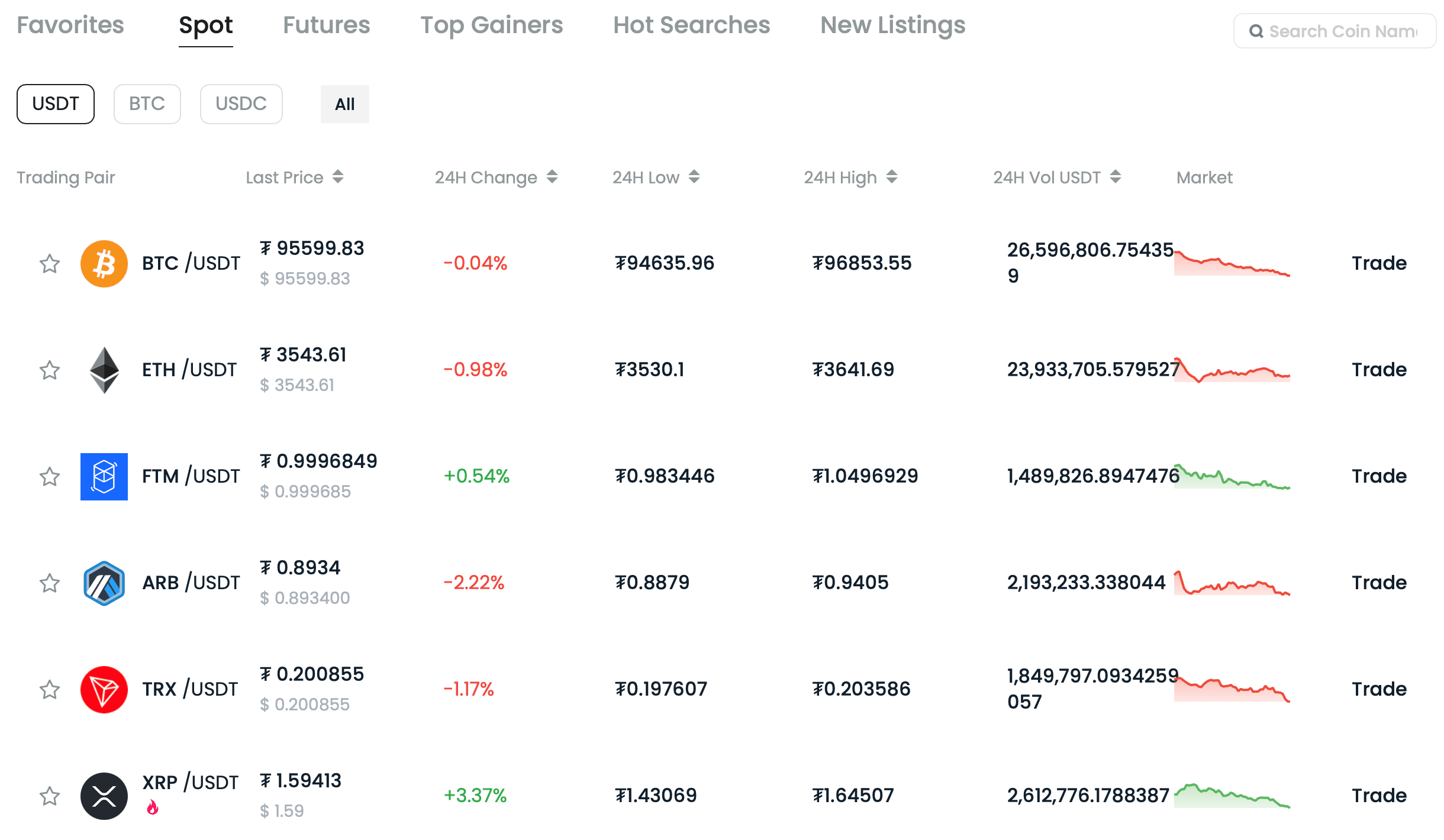
Task: Click the BTC/USDT market sparkline chart
Action: click(x=1232, y=264)
